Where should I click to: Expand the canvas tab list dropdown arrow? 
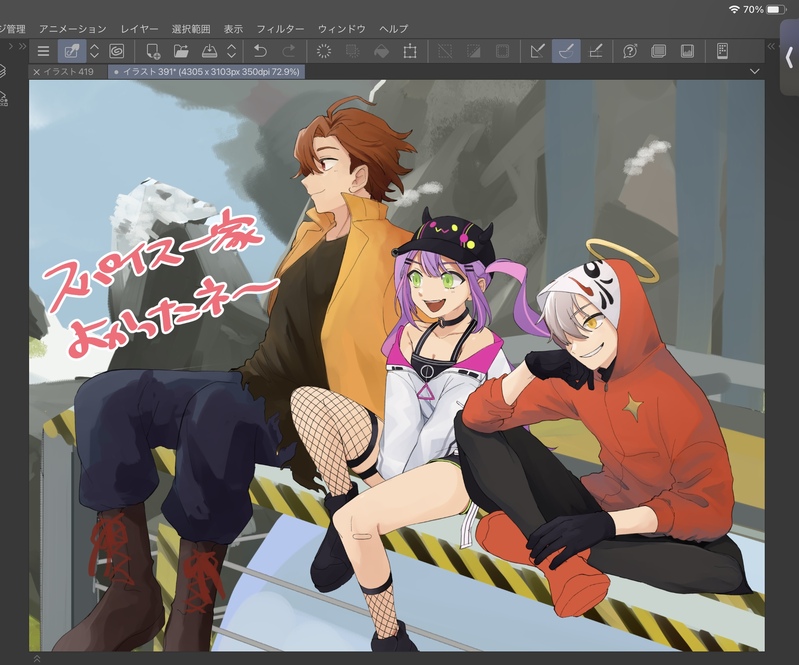pos(755,71)
